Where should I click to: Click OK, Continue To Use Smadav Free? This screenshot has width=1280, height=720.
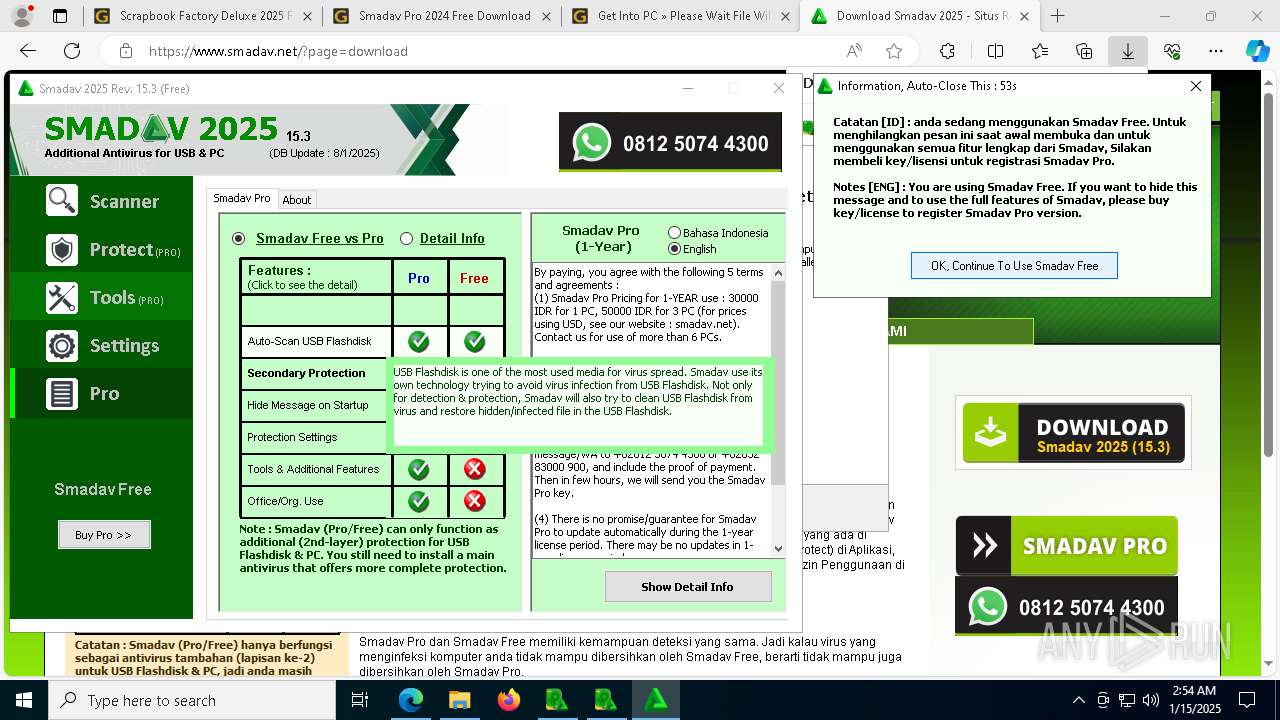1014,266
